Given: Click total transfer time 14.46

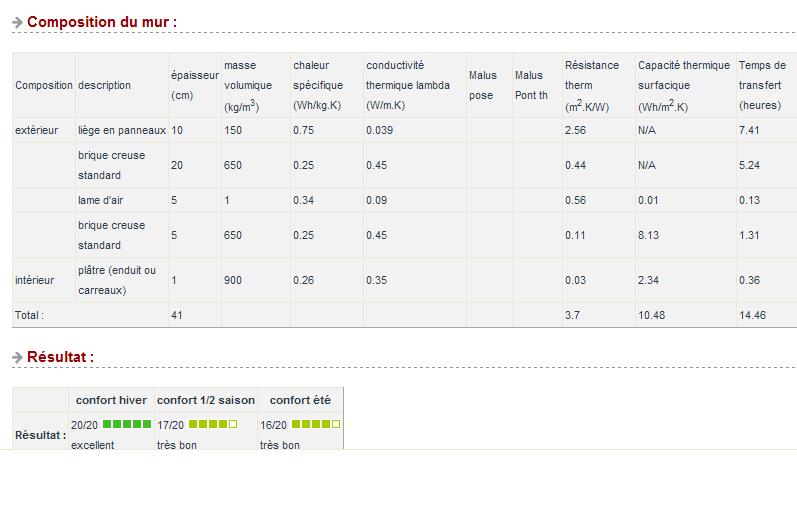Looking at the screenshot, I should coord(752,315).
